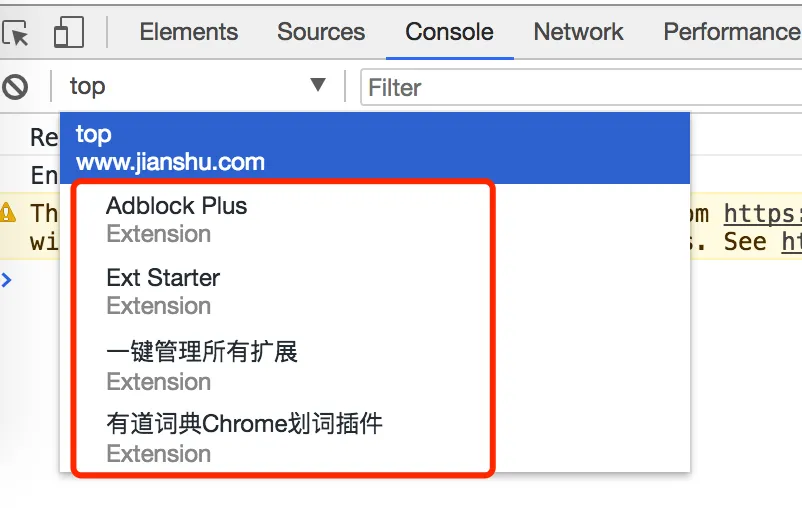Switch to the Elements tab
This screenshot has width=802, height=508.
(x=189, y=32)
